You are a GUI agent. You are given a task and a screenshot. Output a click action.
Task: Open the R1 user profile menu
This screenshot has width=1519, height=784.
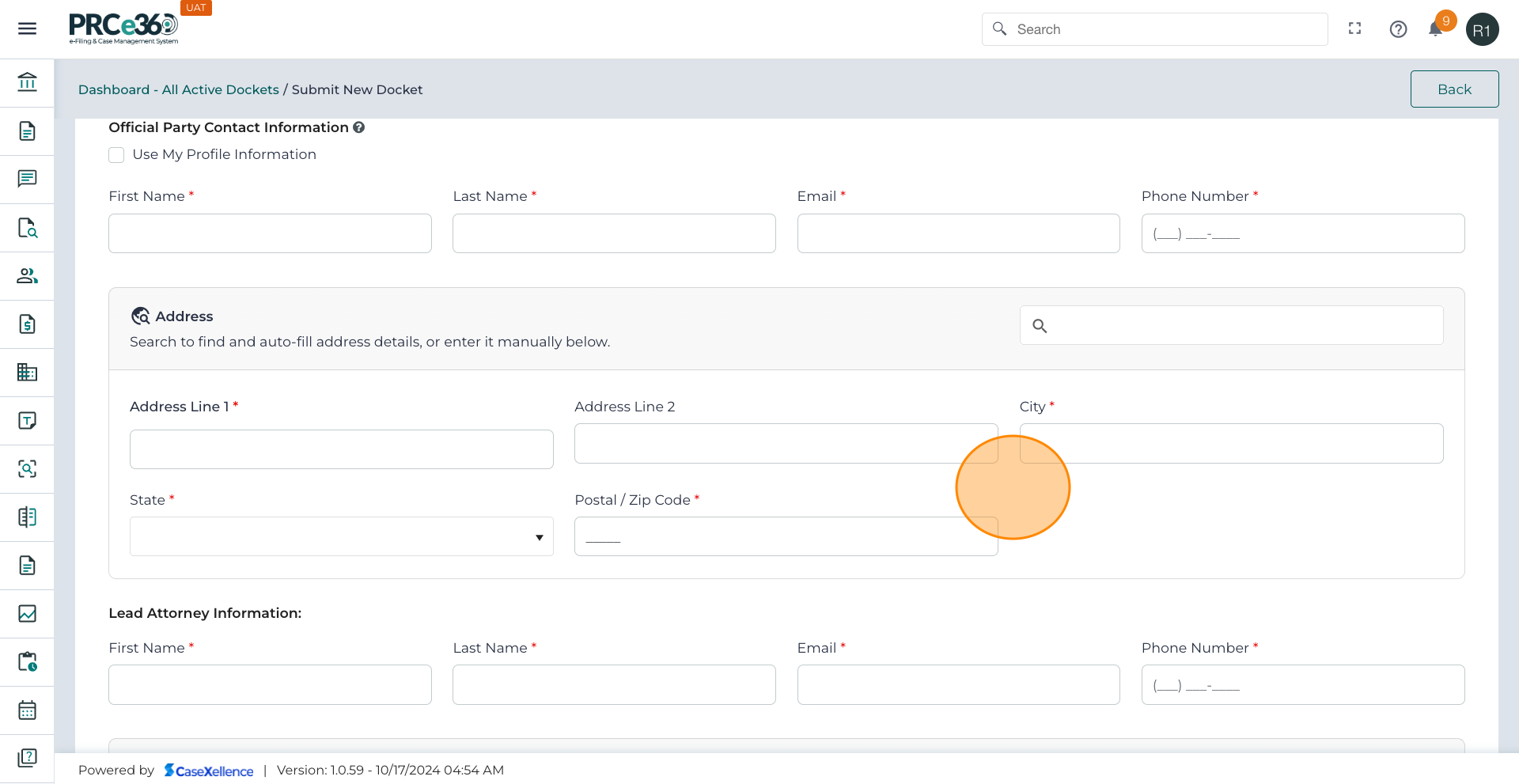tap(1482, 30)
